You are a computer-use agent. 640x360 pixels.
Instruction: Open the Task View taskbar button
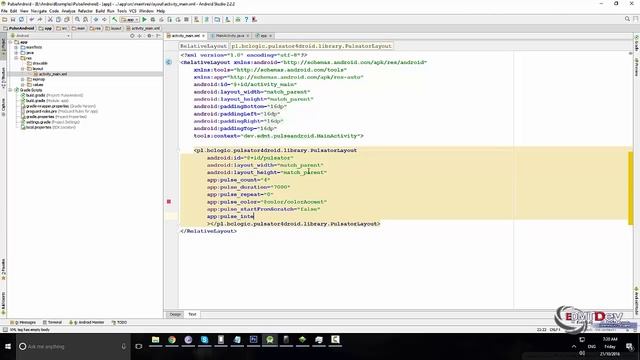pos(139,347)
